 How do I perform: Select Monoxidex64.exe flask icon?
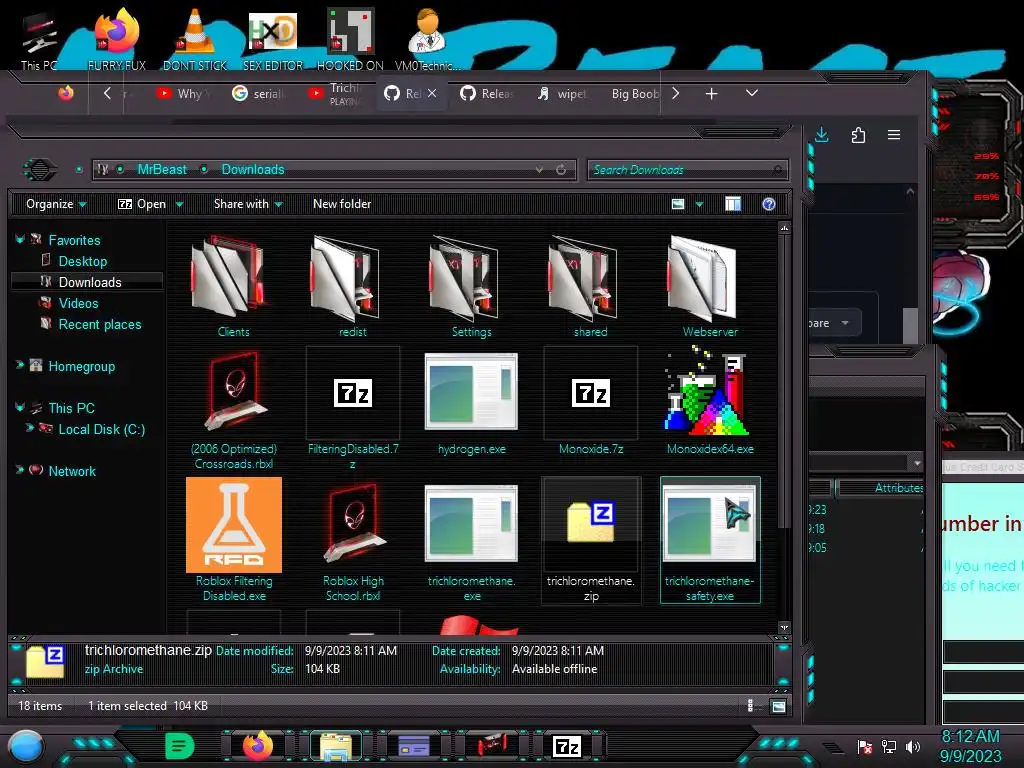pyautogui.click(x=707, y=392)
